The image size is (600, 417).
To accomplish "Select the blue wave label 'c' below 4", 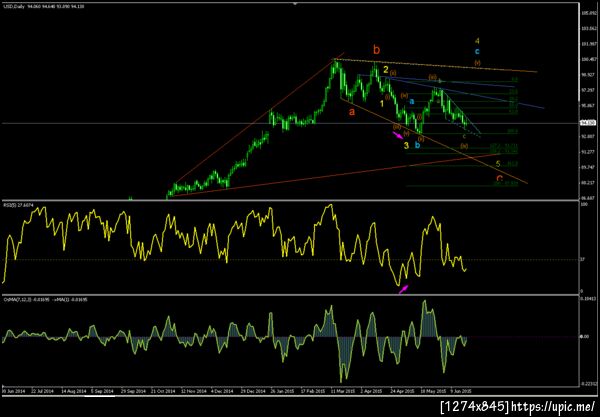I will point(477,51).
